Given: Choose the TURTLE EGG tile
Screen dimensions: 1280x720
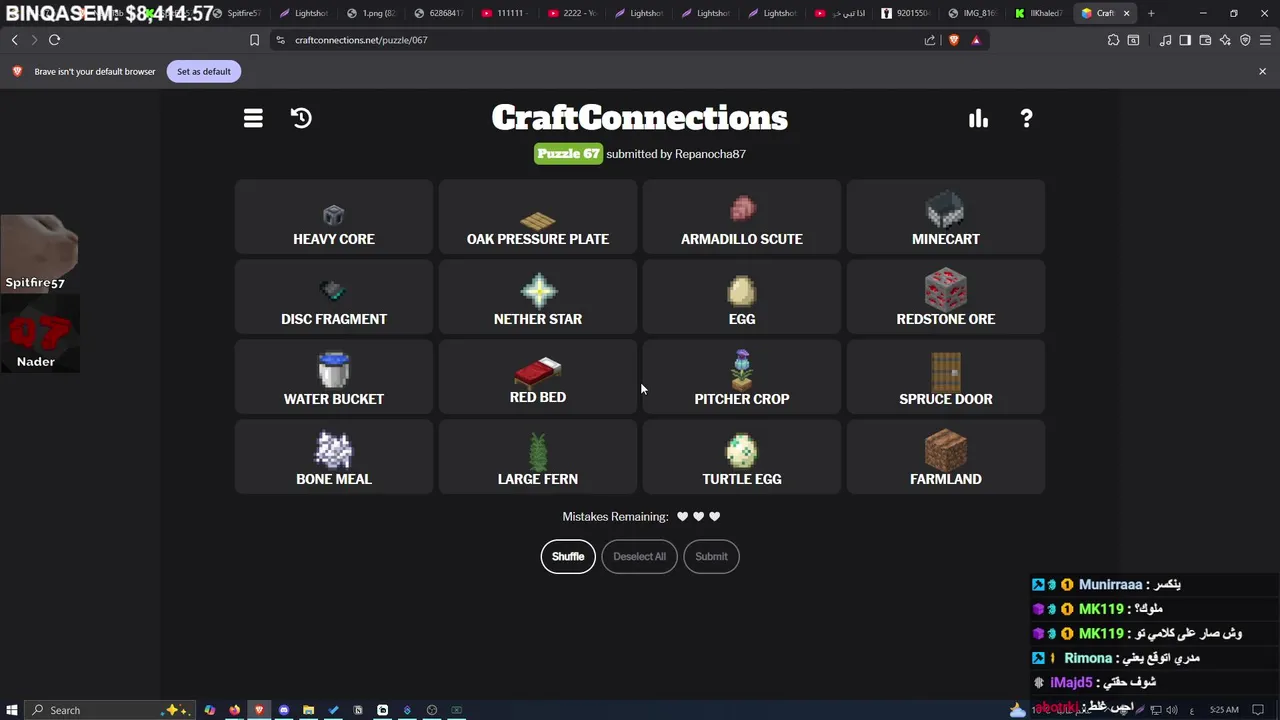Looking at the screenshot, I should click(742, 457).
